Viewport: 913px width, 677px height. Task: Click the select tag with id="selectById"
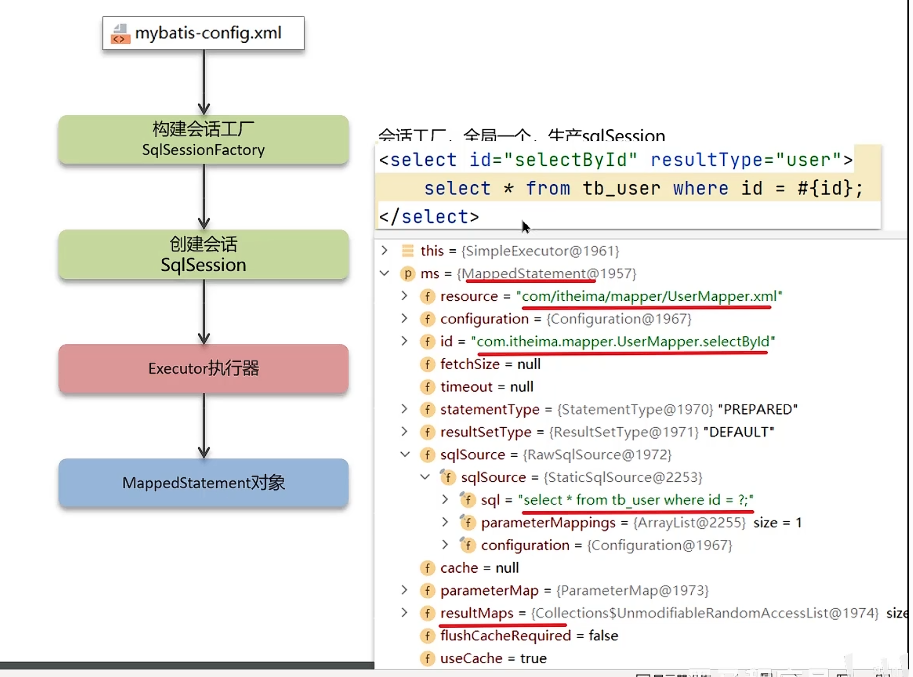(x=615, y=159)
